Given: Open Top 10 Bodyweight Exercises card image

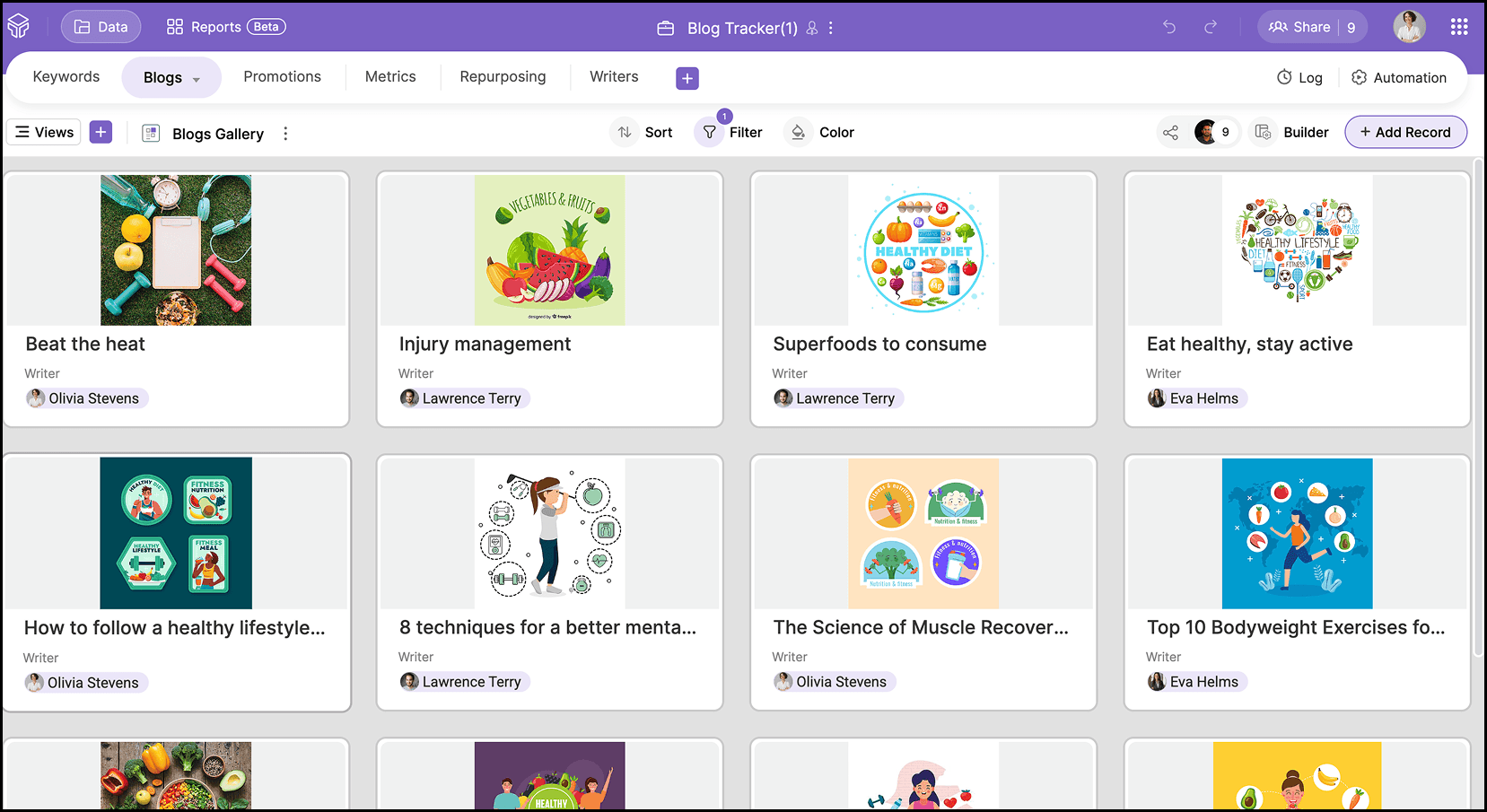Looking at the screenshot, I should click(1297, 533).
